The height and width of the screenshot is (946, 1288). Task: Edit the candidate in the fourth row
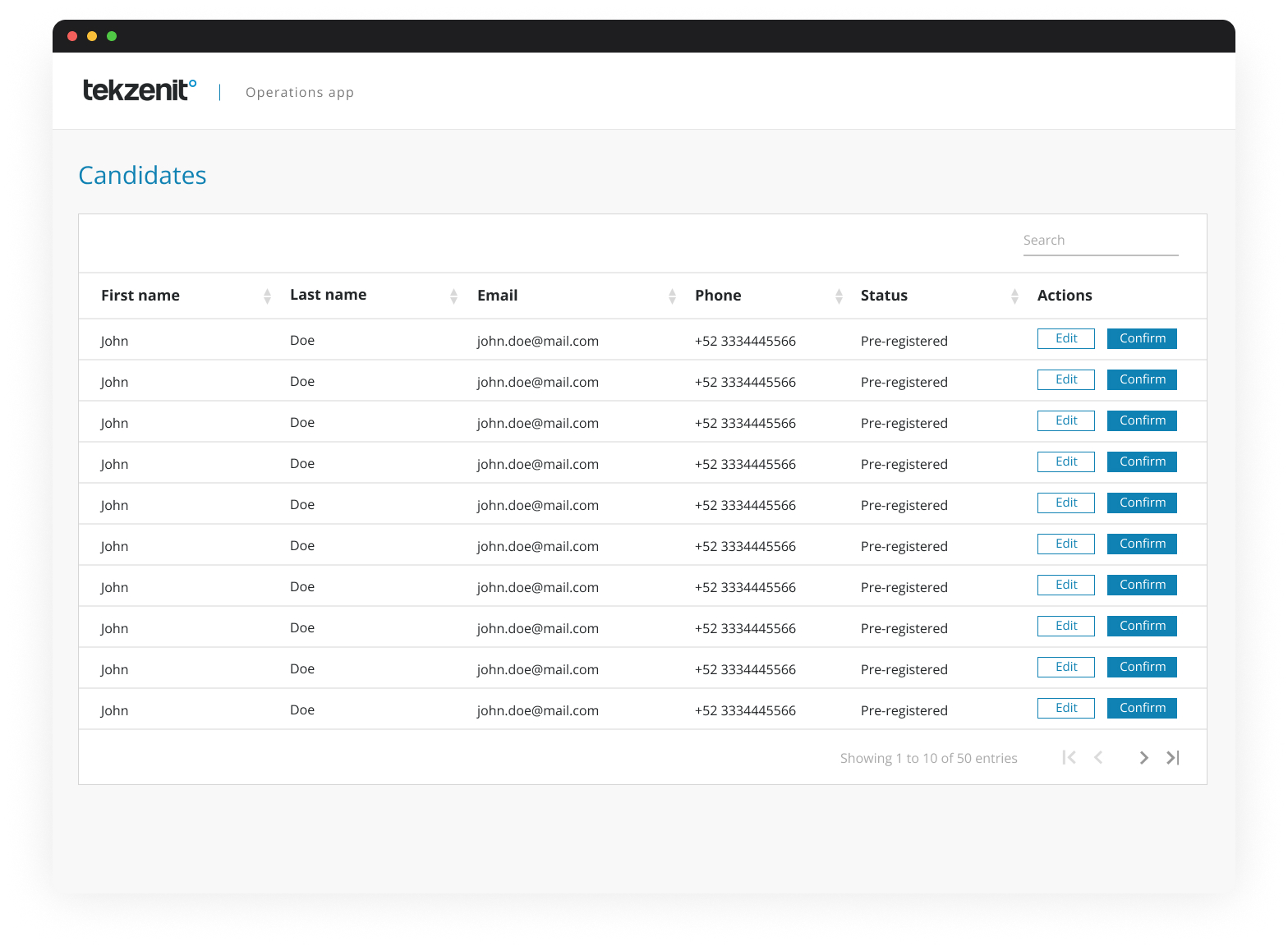pos(1066,462)
